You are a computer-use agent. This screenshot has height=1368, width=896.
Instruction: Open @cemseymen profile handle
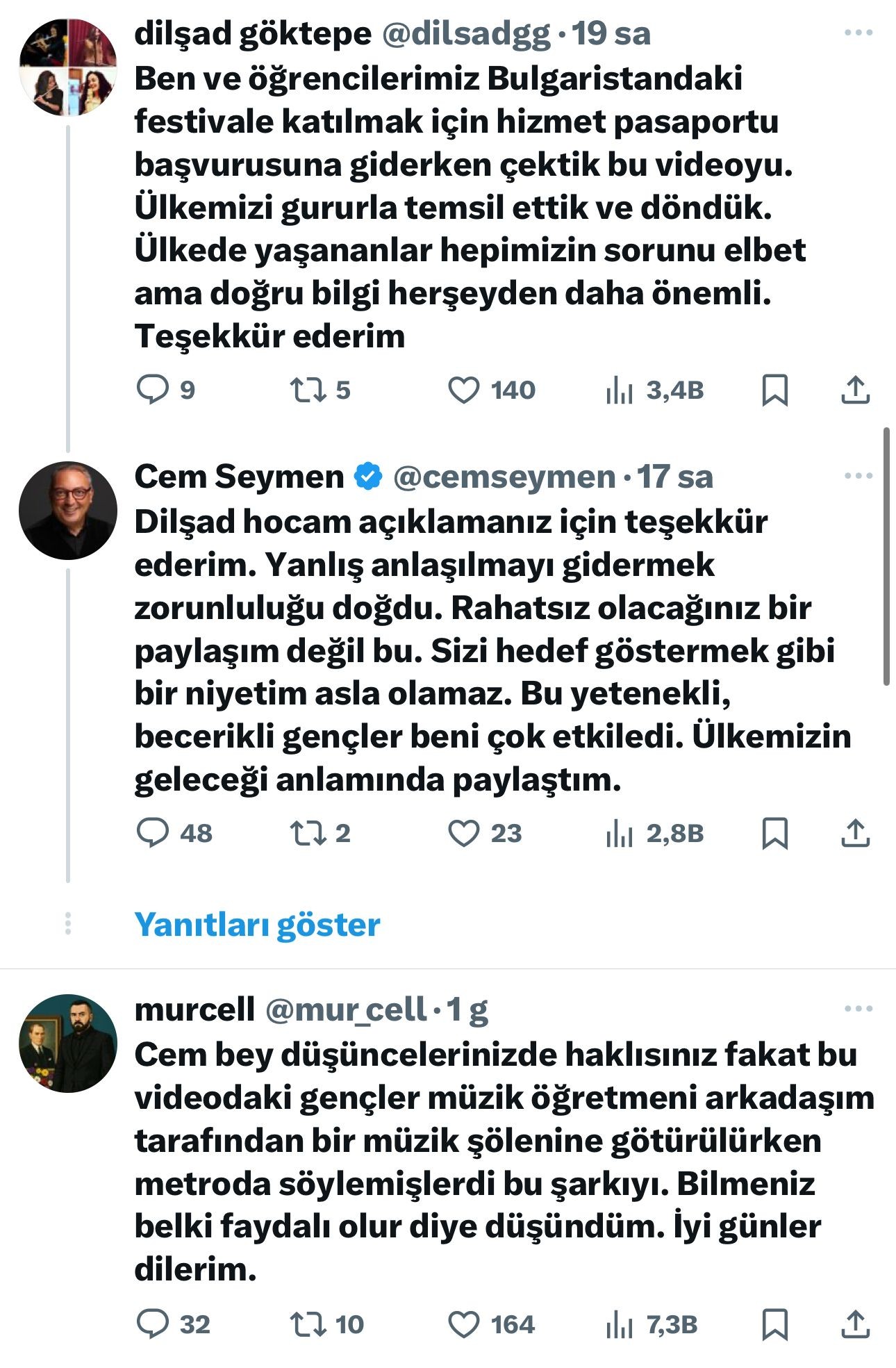pos(504,477)
